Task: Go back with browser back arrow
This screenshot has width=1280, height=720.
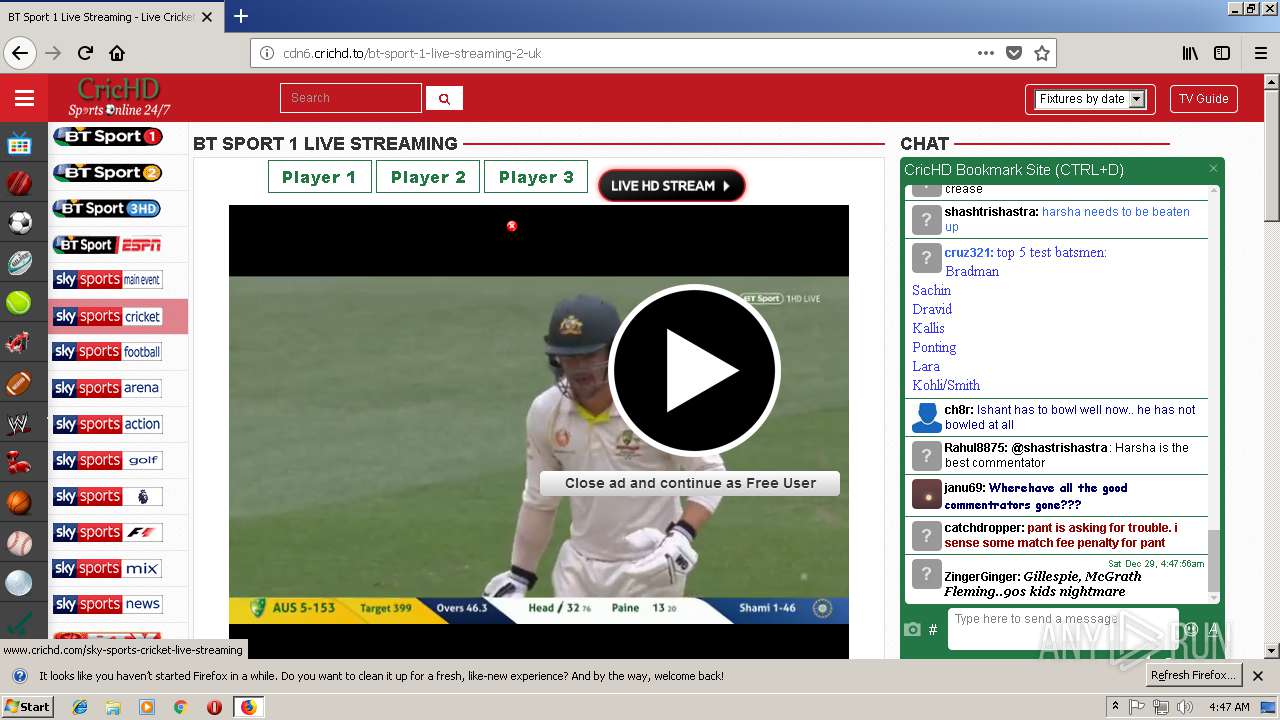Action: (20, 53)
